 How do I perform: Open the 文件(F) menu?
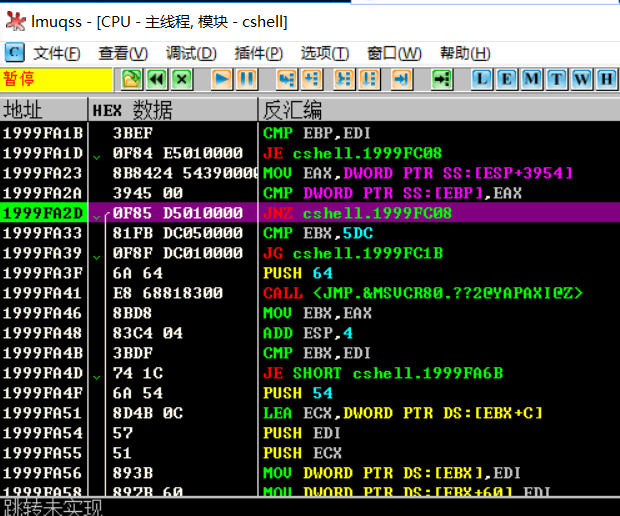point(57,53)
